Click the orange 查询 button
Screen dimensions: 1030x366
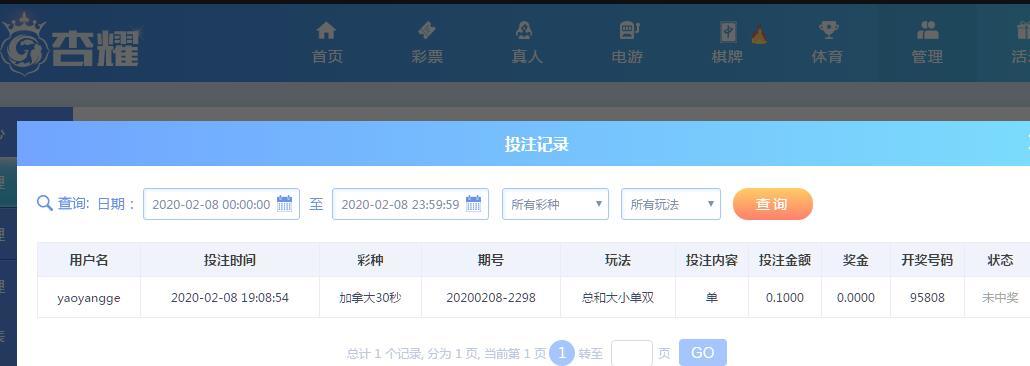tap(772, 204)
